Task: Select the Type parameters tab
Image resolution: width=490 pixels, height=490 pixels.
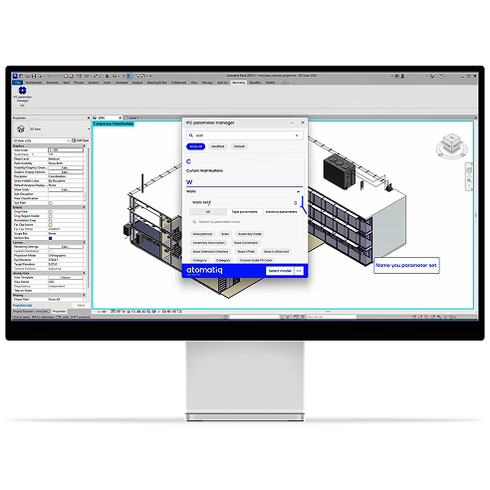Action: coord(245,212)
